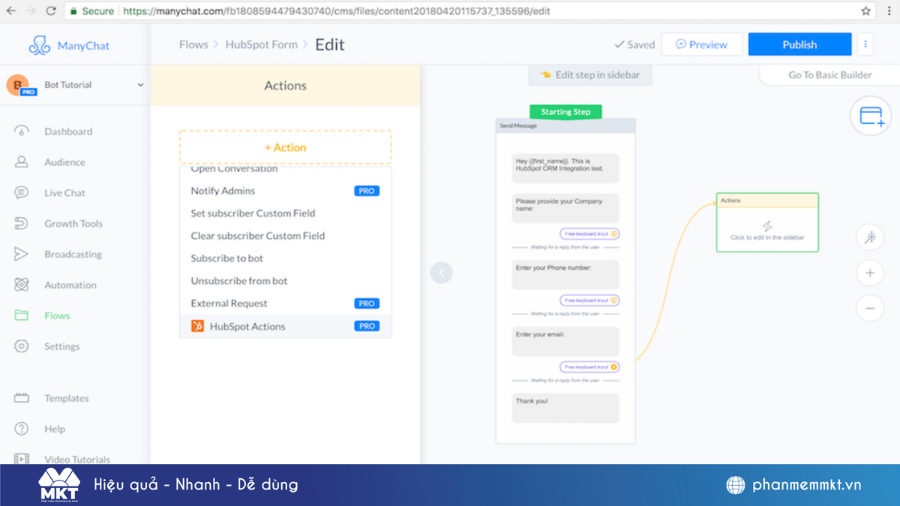The height and width of the screenshot is (506, 900).
Task: Click the greeting HubSpot CRM message bubble
Action: (x=565, y=168)
